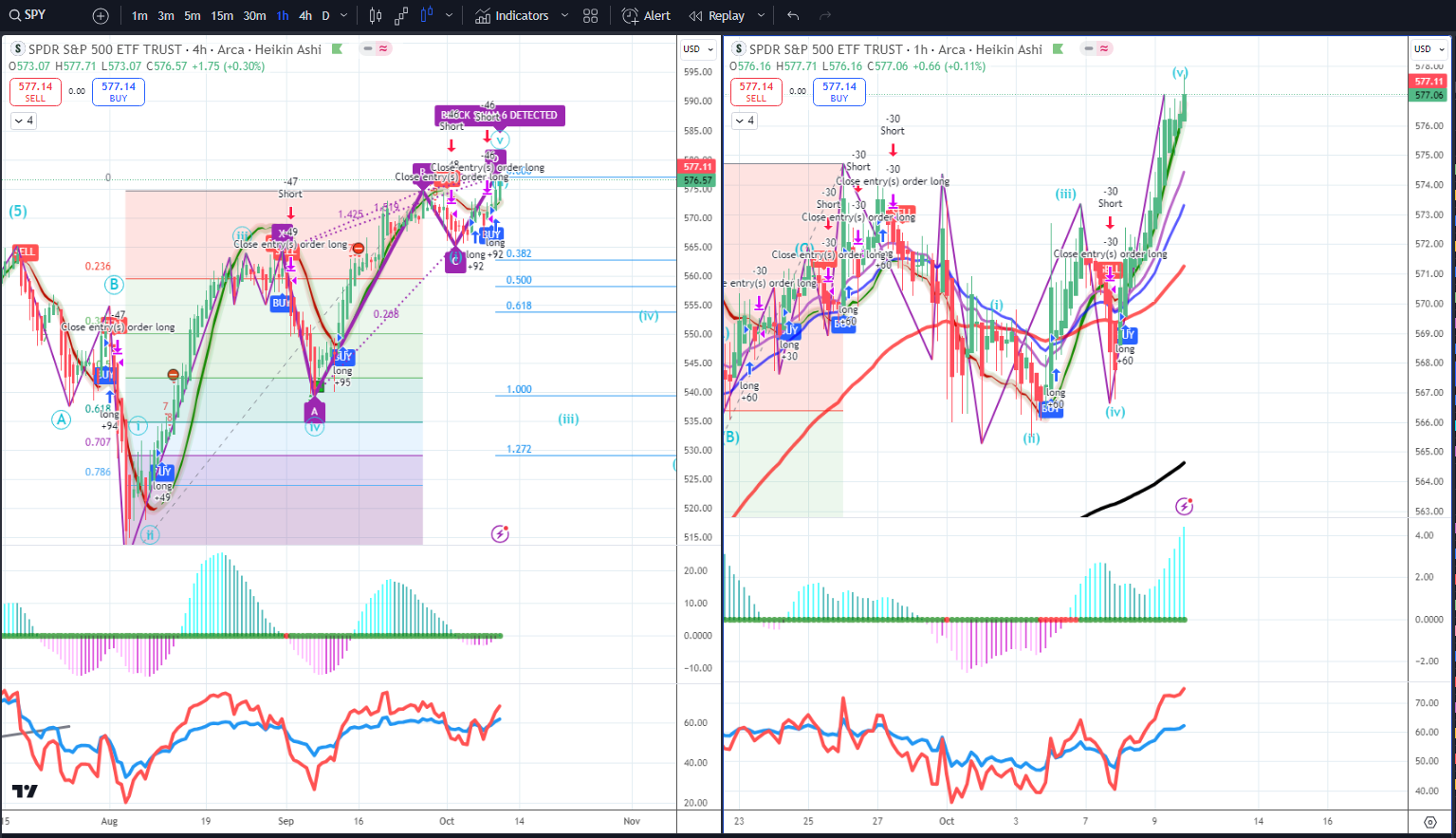Click the BLOCK DETECTED purple label
The height and width of the screenshot is (838, 1456).
[500, 116]
